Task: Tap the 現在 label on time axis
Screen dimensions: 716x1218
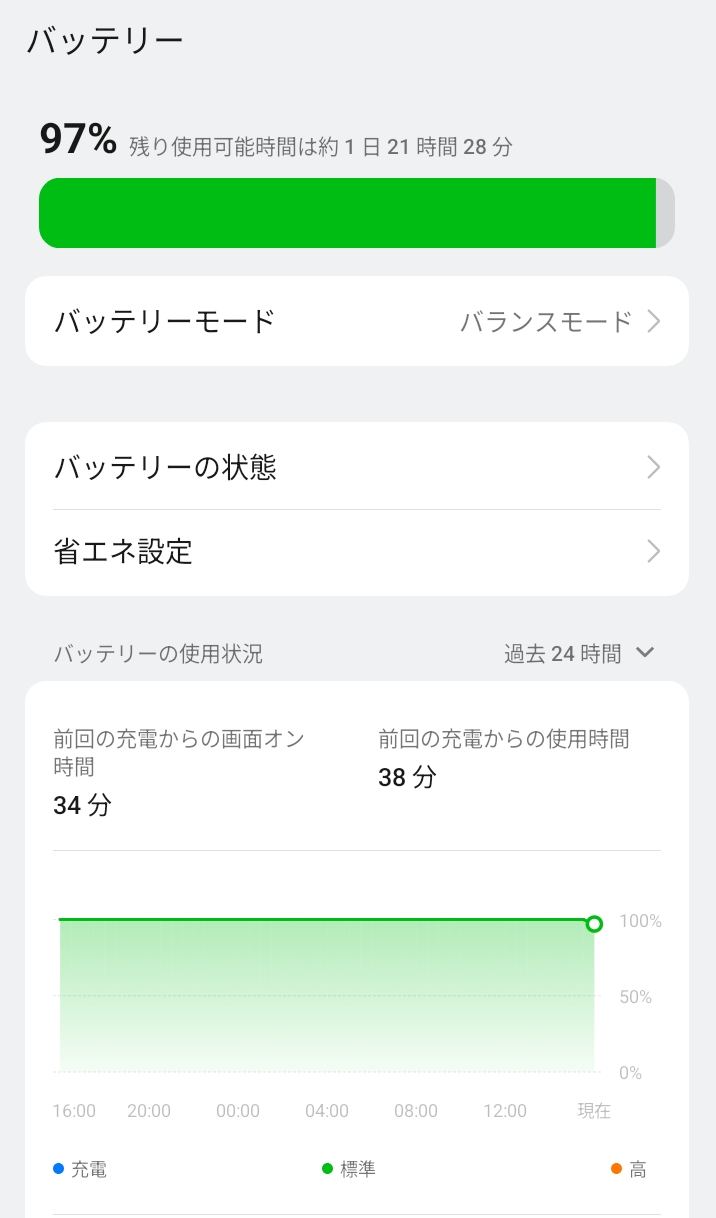Action: coord(594,1111)
